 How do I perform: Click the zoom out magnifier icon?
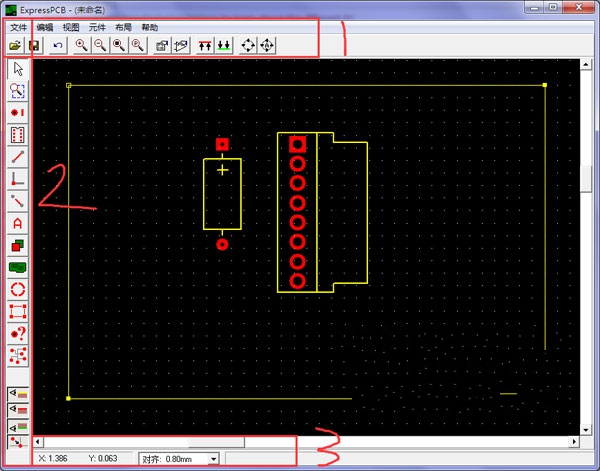pyautogui.click(x=100, y=46)
